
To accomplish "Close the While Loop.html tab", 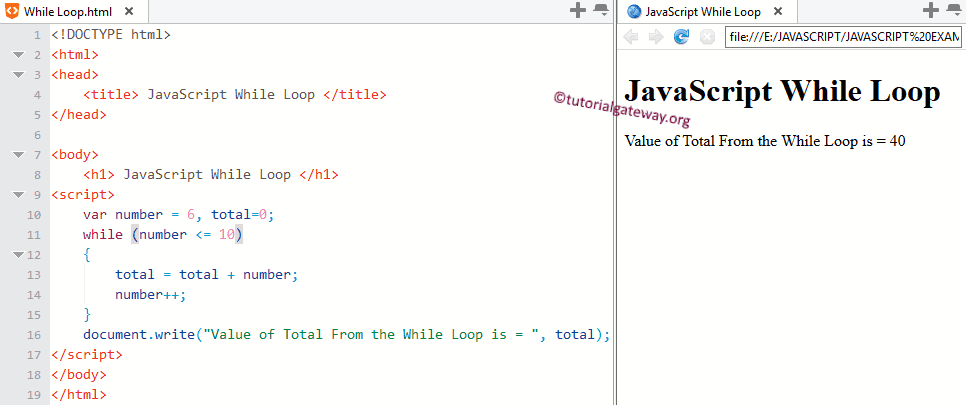I will 128,11.
